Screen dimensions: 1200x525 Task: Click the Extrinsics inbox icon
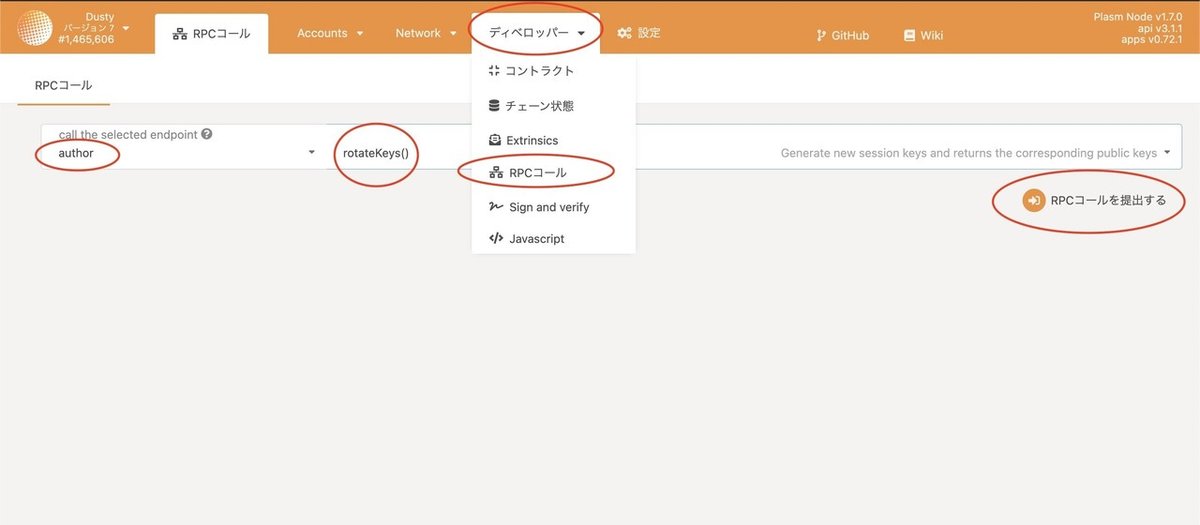(494, 140)
